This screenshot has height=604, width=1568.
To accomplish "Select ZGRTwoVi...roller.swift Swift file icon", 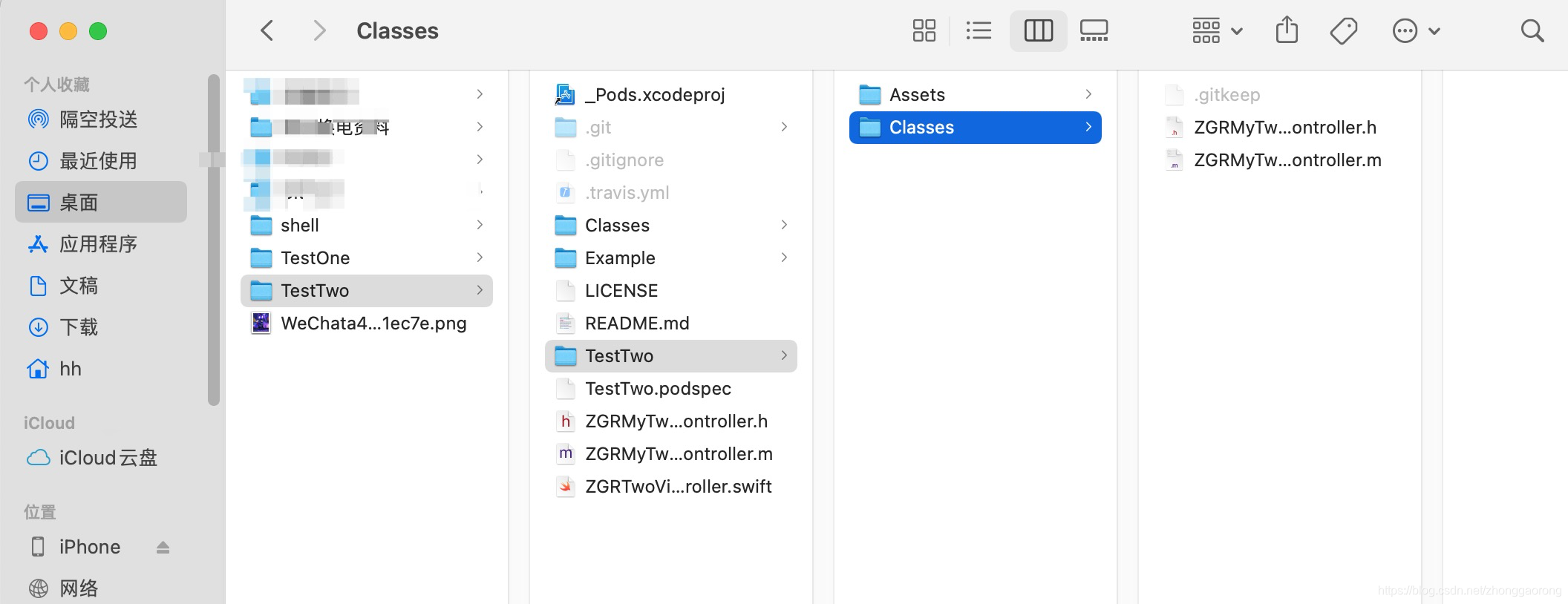I will tap(566, 487).
